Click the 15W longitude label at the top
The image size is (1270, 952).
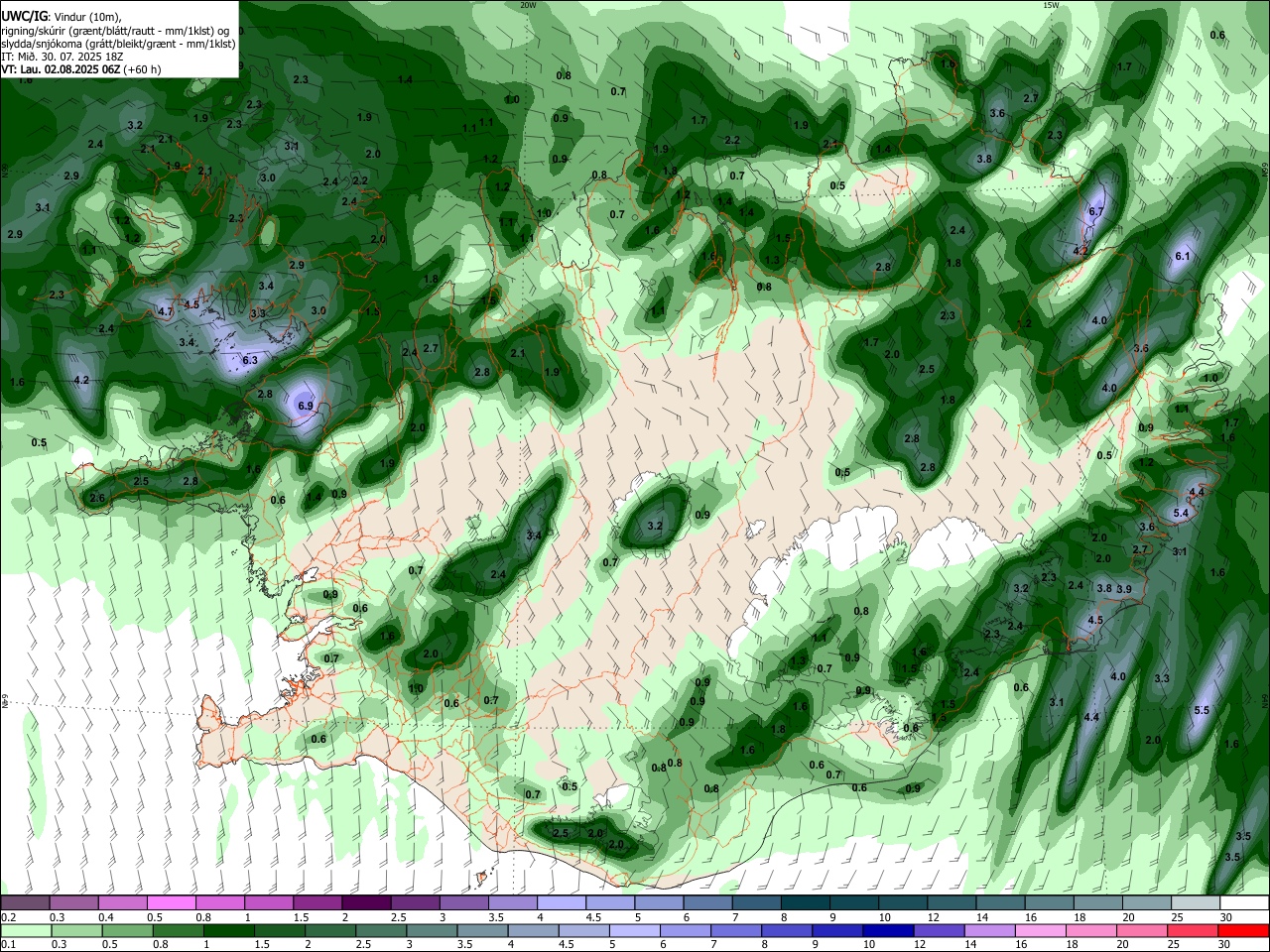coord(1051,5)
